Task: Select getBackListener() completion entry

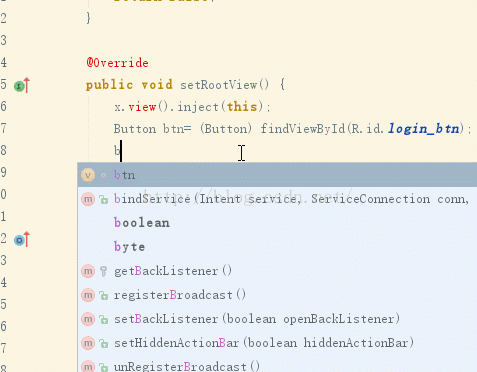Action: click(277, 271)
